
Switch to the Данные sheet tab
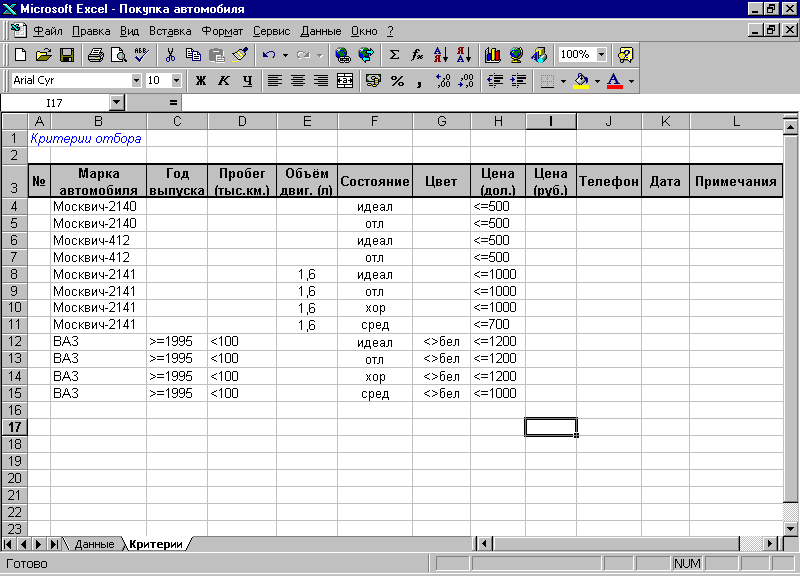[x=94, y=544]
